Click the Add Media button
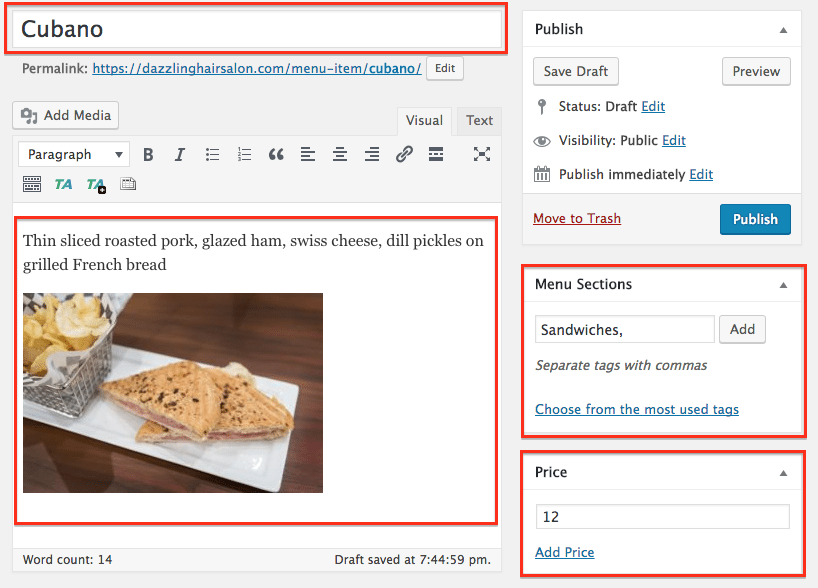This screenshot has width=818, height=588. click(x=66, y=115)
